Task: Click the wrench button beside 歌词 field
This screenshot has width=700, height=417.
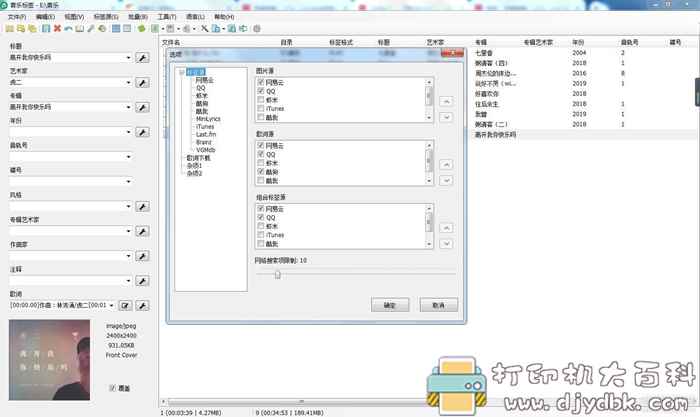Action: 142,305
